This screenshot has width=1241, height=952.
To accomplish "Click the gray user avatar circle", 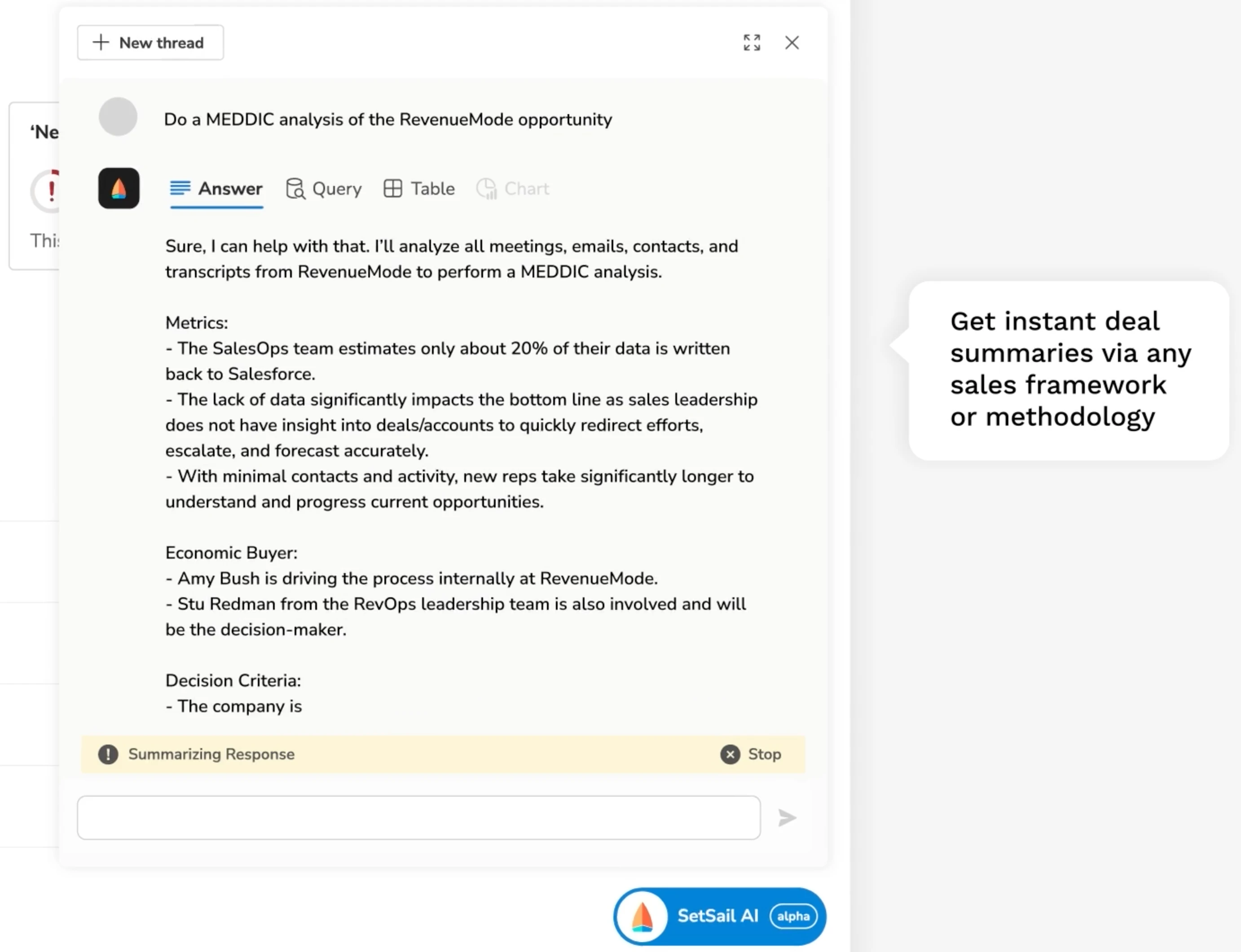I will [118, 117].
